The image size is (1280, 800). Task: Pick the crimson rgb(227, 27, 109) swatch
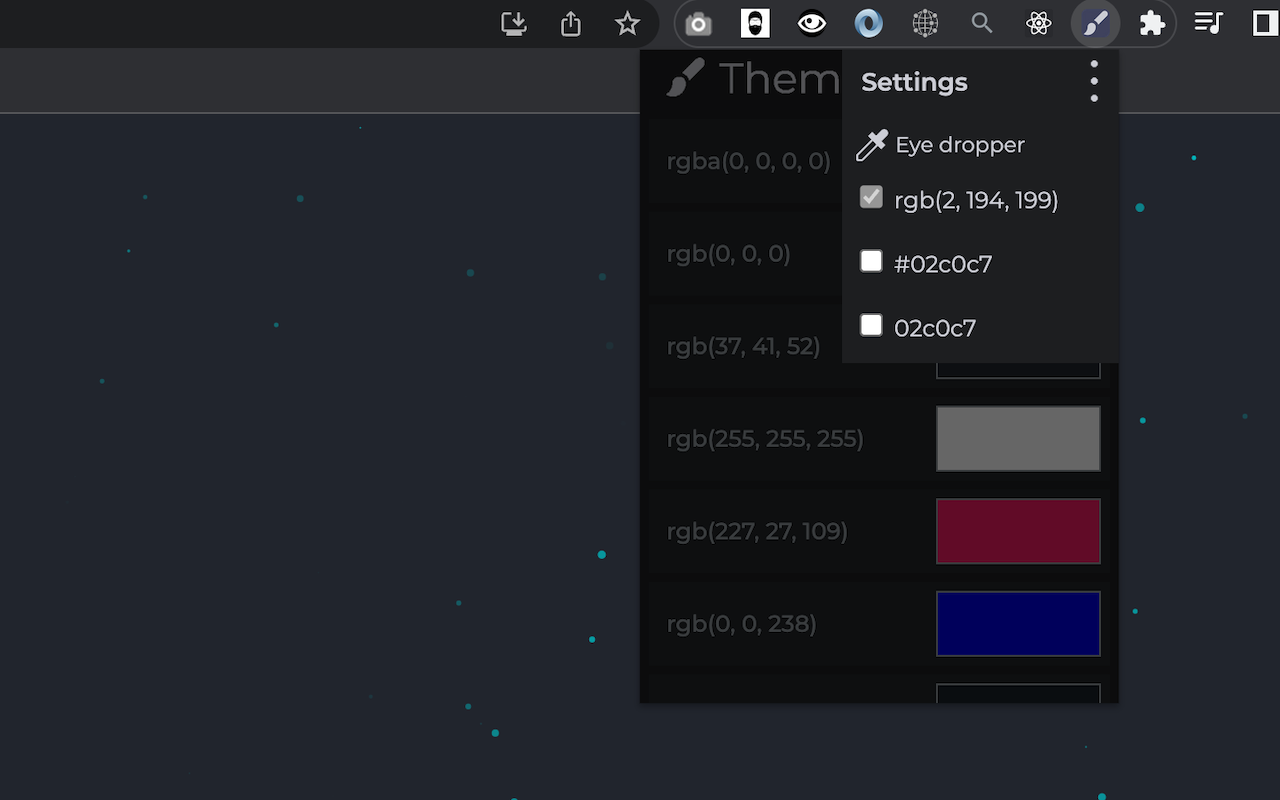(1018, 531)
